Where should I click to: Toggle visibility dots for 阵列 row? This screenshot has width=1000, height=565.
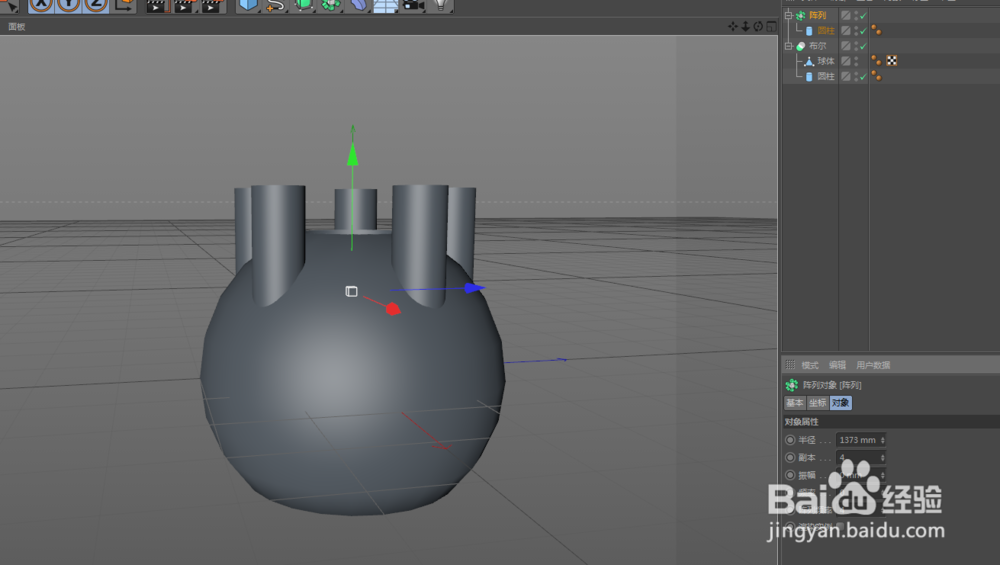click(857, 15)
